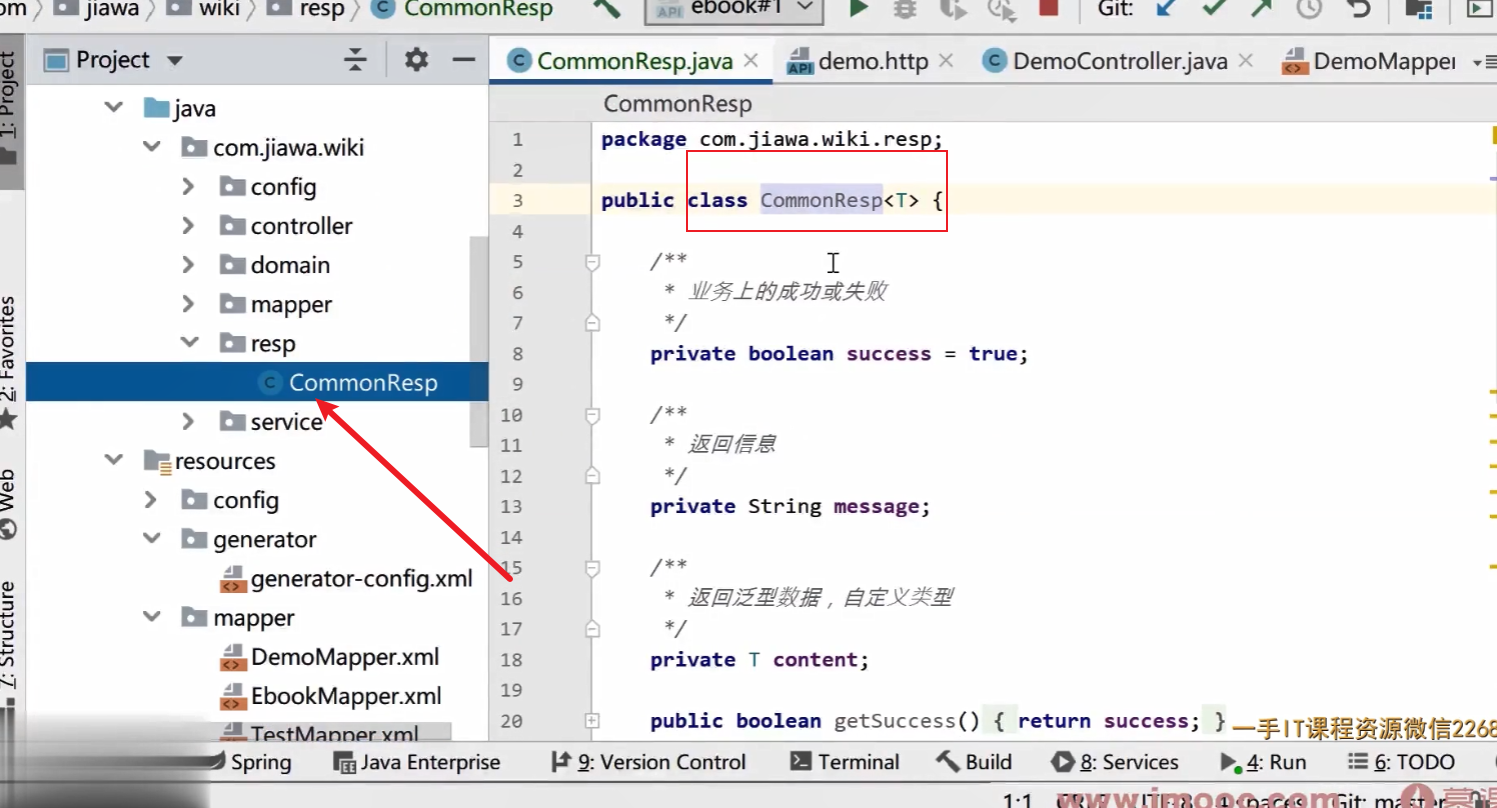Click the Rollback undo arrow icon
This screenshot has width=1497, height=808.
point(1358,9)
